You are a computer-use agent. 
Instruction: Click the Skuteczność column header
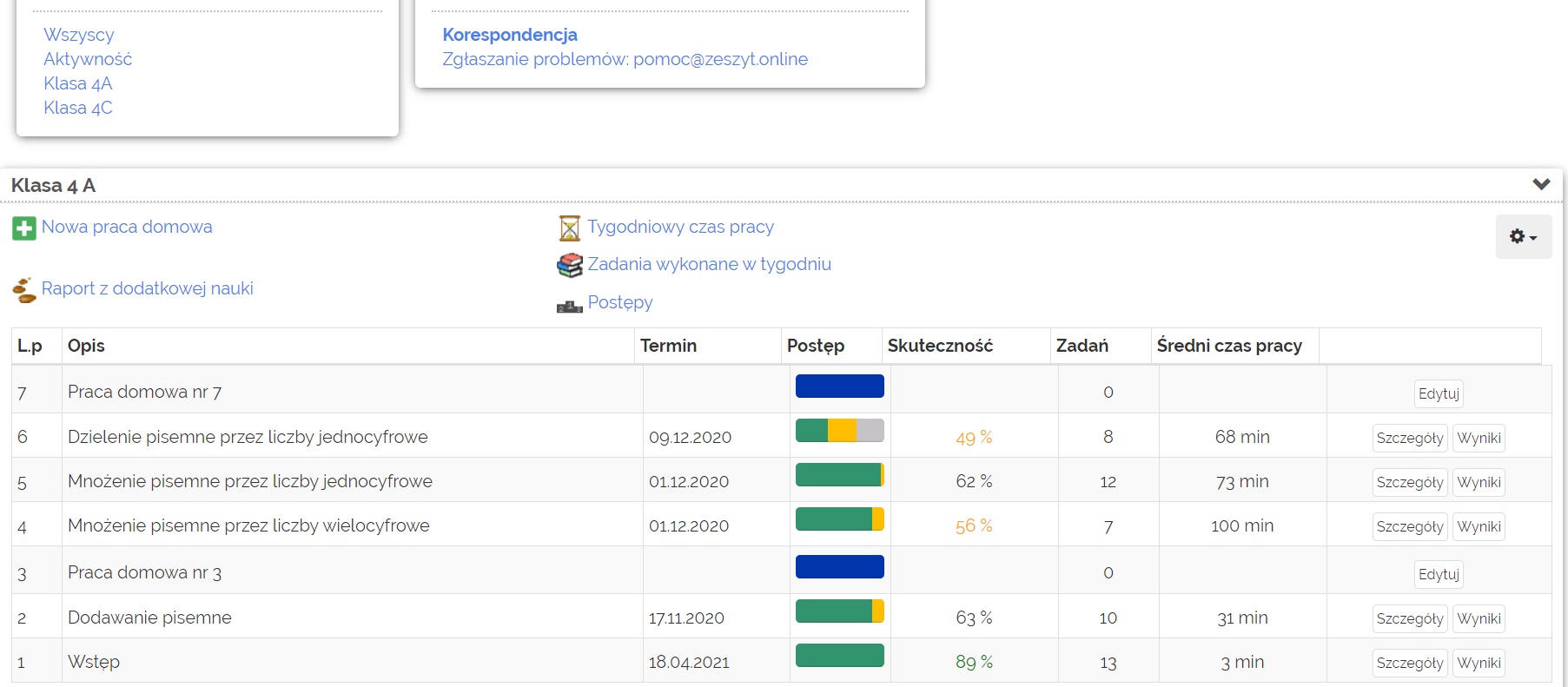pyautogui.click(x=940, y=346)
